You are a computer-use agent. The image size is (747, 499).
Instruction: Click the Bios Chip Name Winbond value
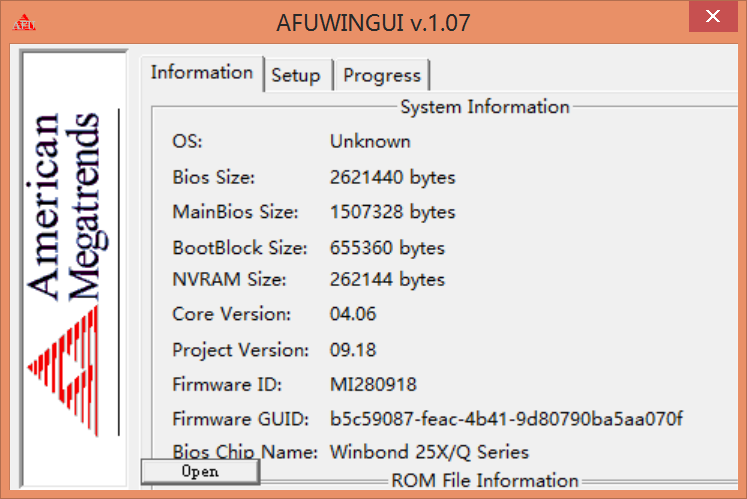click(429, 452)
